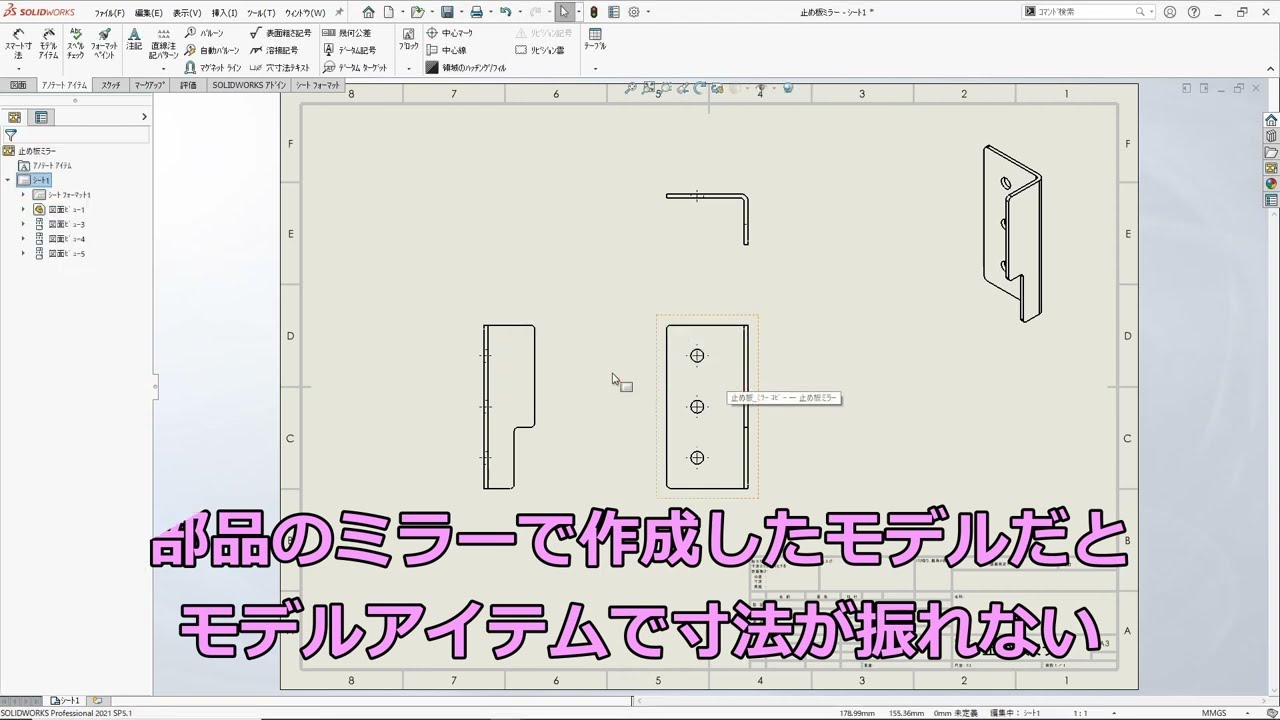Click the Select cursor tool
This screenshot has width=1280, height=720.
point(565,12)
